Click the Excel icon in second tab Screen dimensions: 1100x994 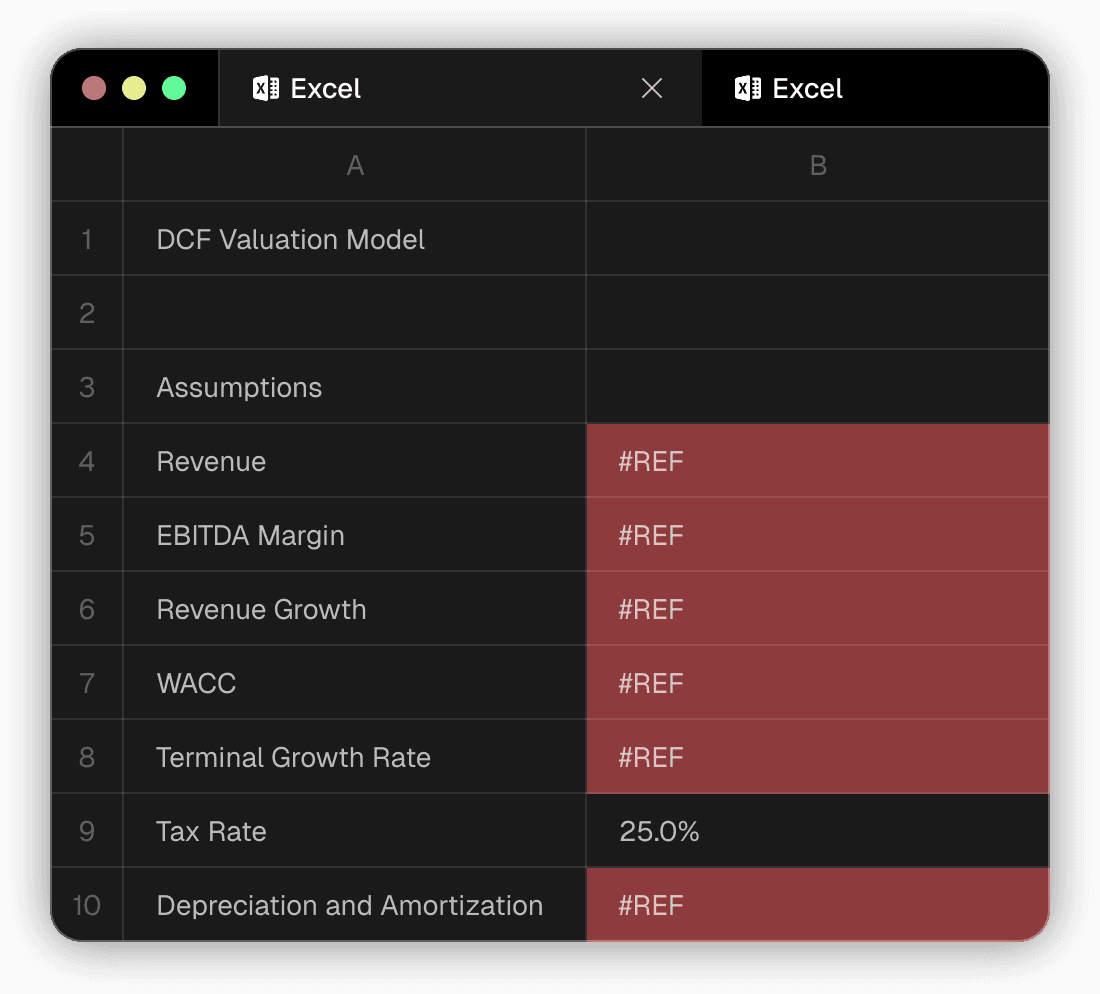point(747,89)
